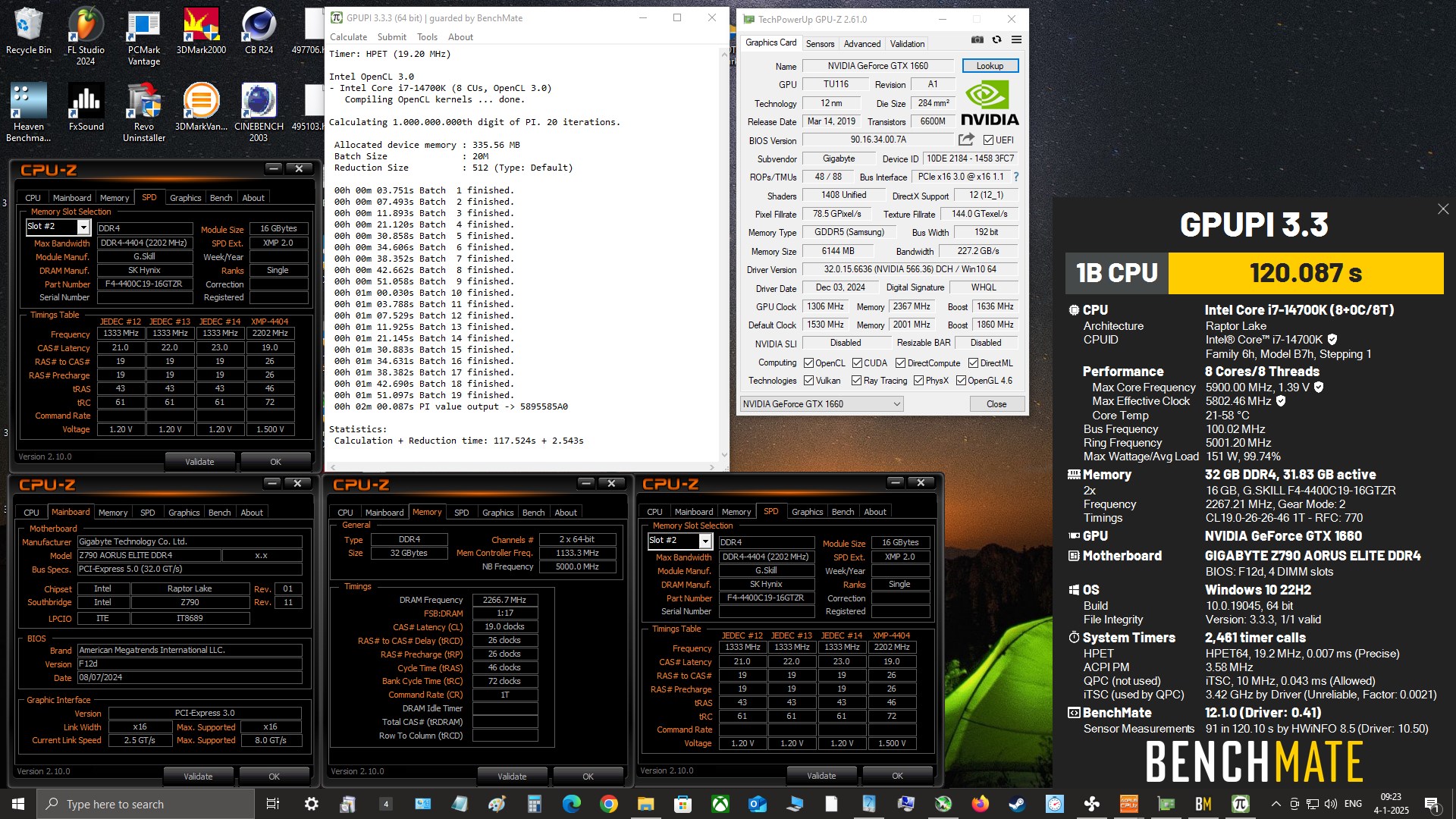The image size is (1456, 819).
Task: Open the Calculate menu in GPUPI
Action: (x=348, y=37)
